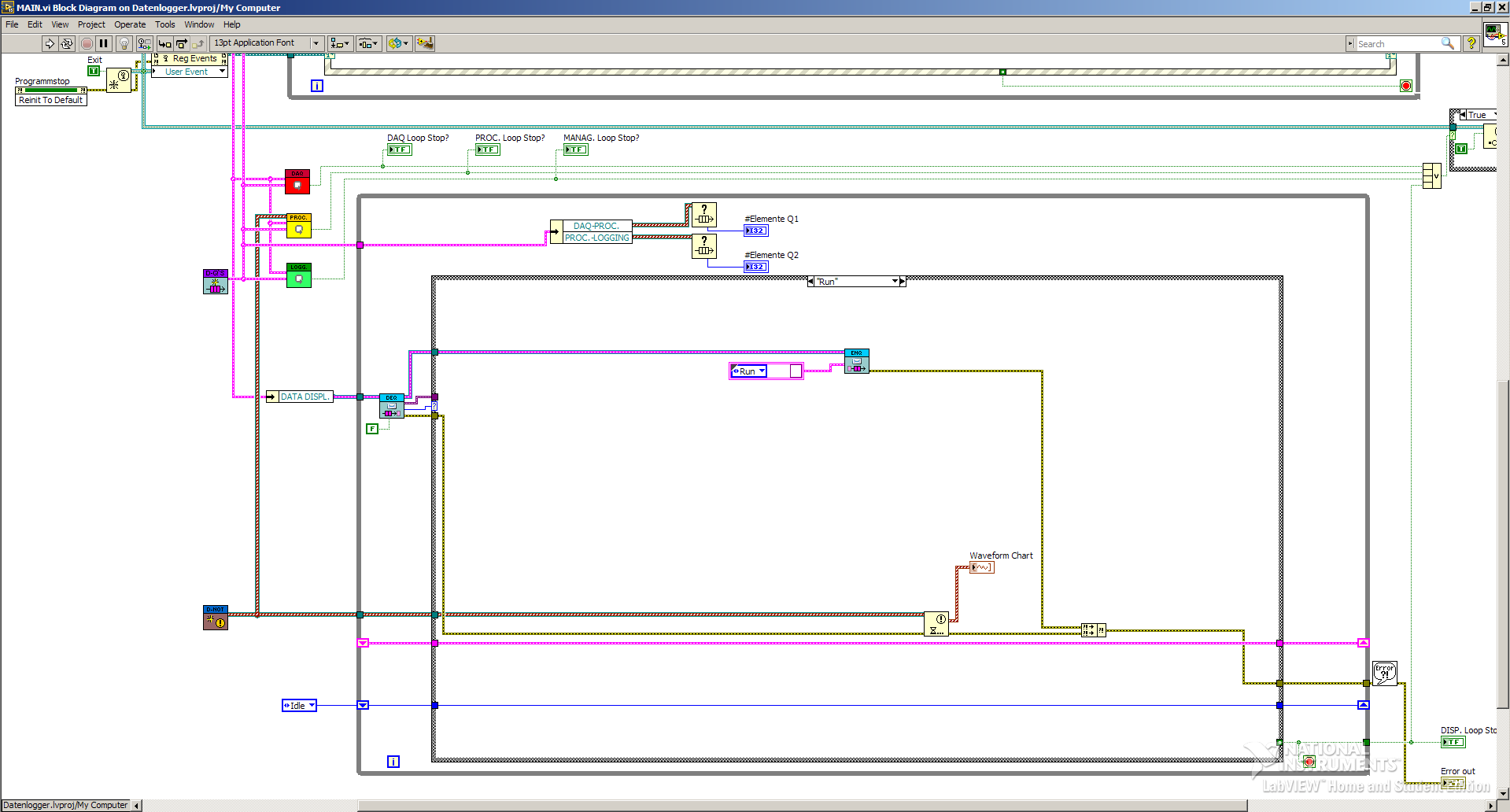Image resolution: width=1510 pixels, height=812 pixels.
Task: Toggle Highlight Execution light bulb
Action: click(x=124, y=43)
